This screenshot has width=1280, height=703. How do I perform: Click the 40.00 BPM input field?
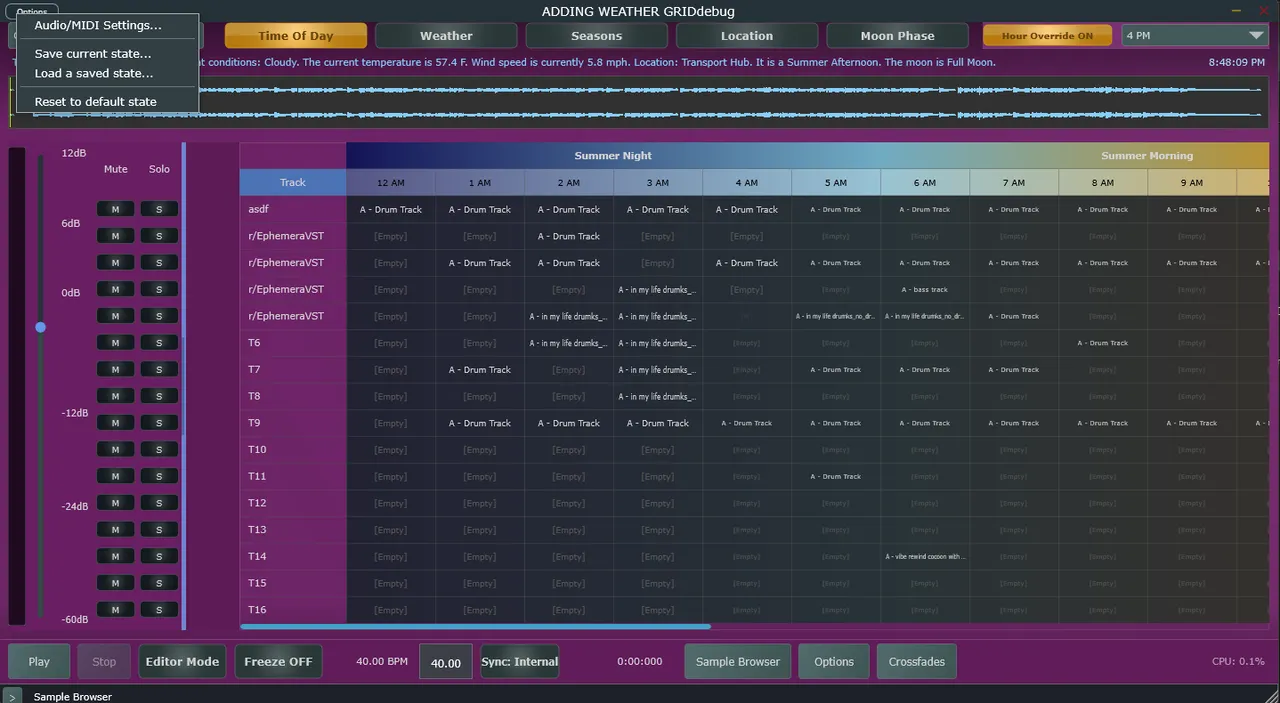click(445, 662)
